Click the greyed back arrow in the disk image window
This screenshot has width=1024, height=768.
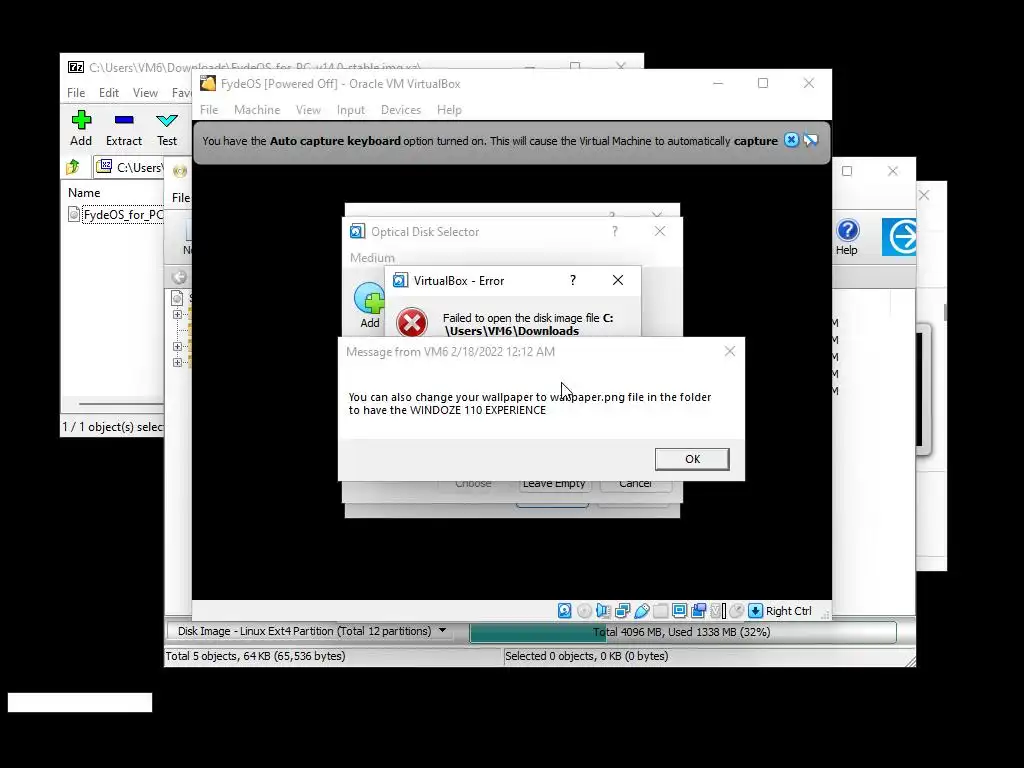click(x=179, y=277)
